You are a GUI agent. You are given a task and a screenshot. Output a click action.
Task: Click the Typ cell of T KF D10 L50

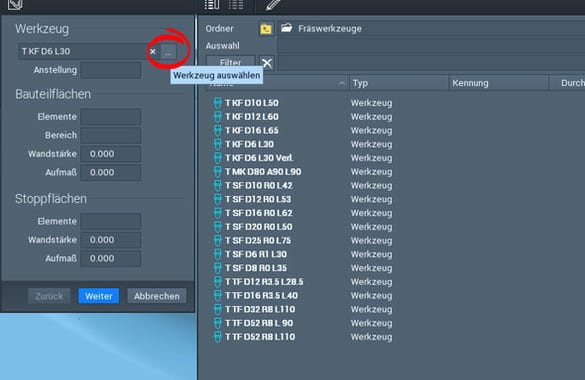(x=371, y=103)
